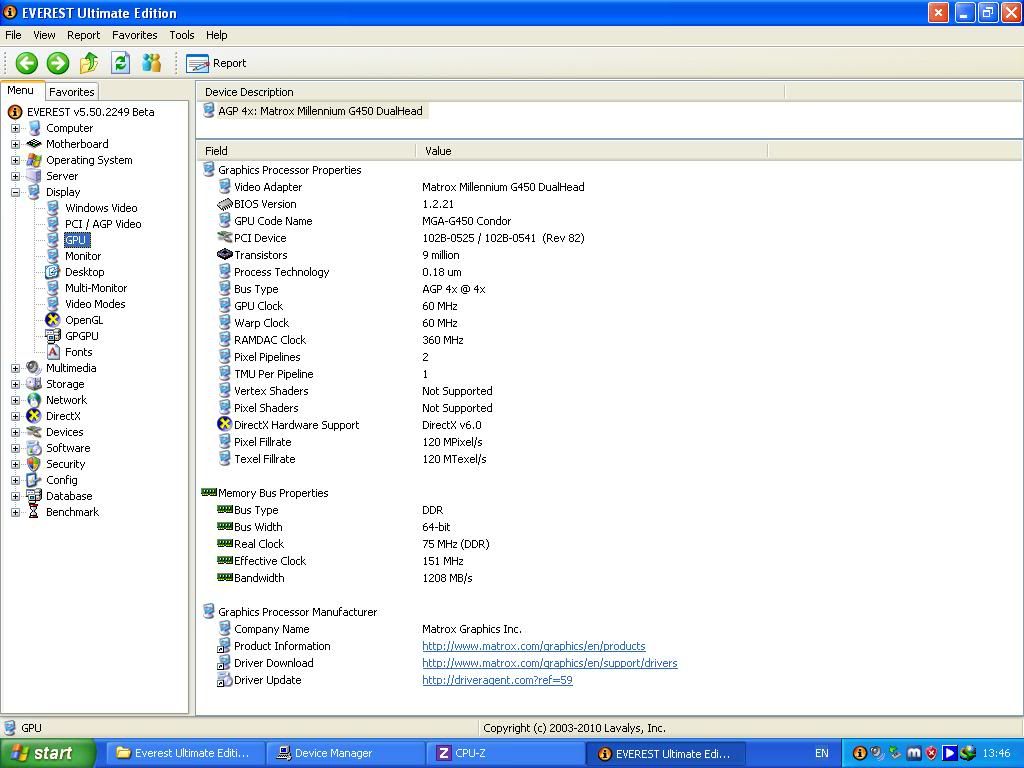Viewport: 1024px width, 768px height.
Task: Expand the Multimedia tree node
Action: tap(15, 368)
